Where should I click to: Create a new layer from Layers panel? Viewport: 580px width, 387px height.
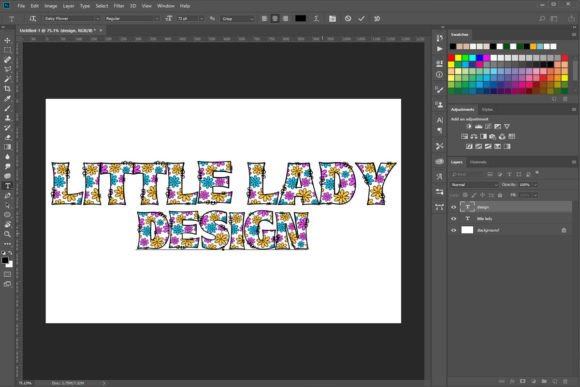(554, 381)
